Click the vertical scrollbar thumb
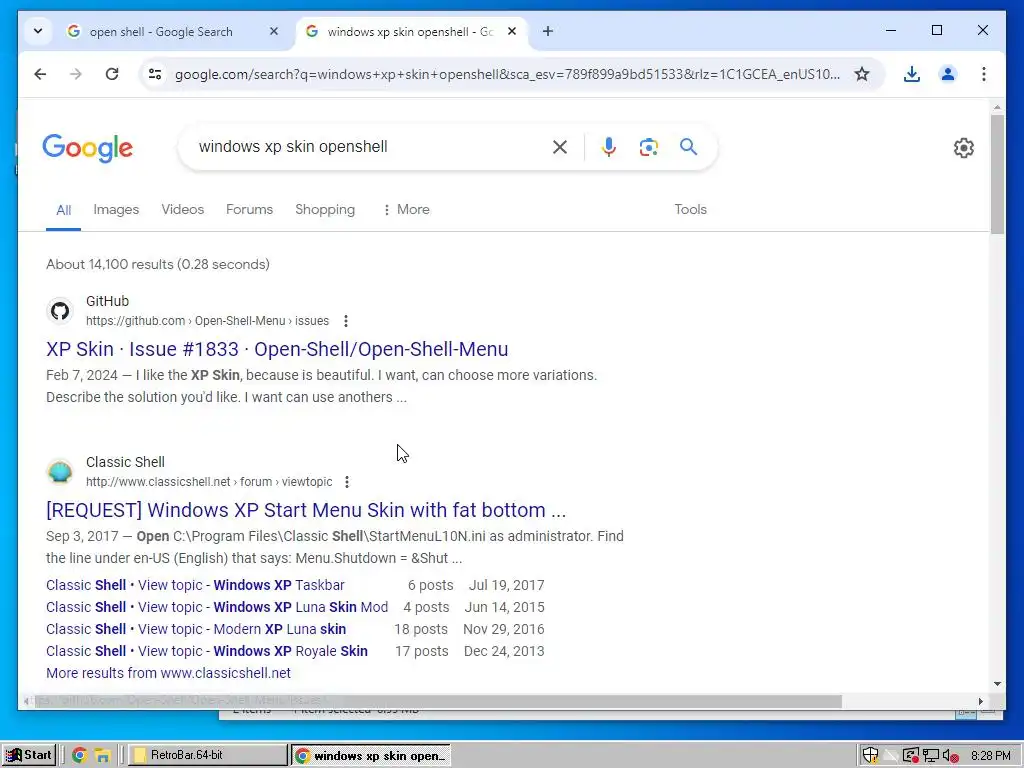1024x768 pixels. [997, 174]
